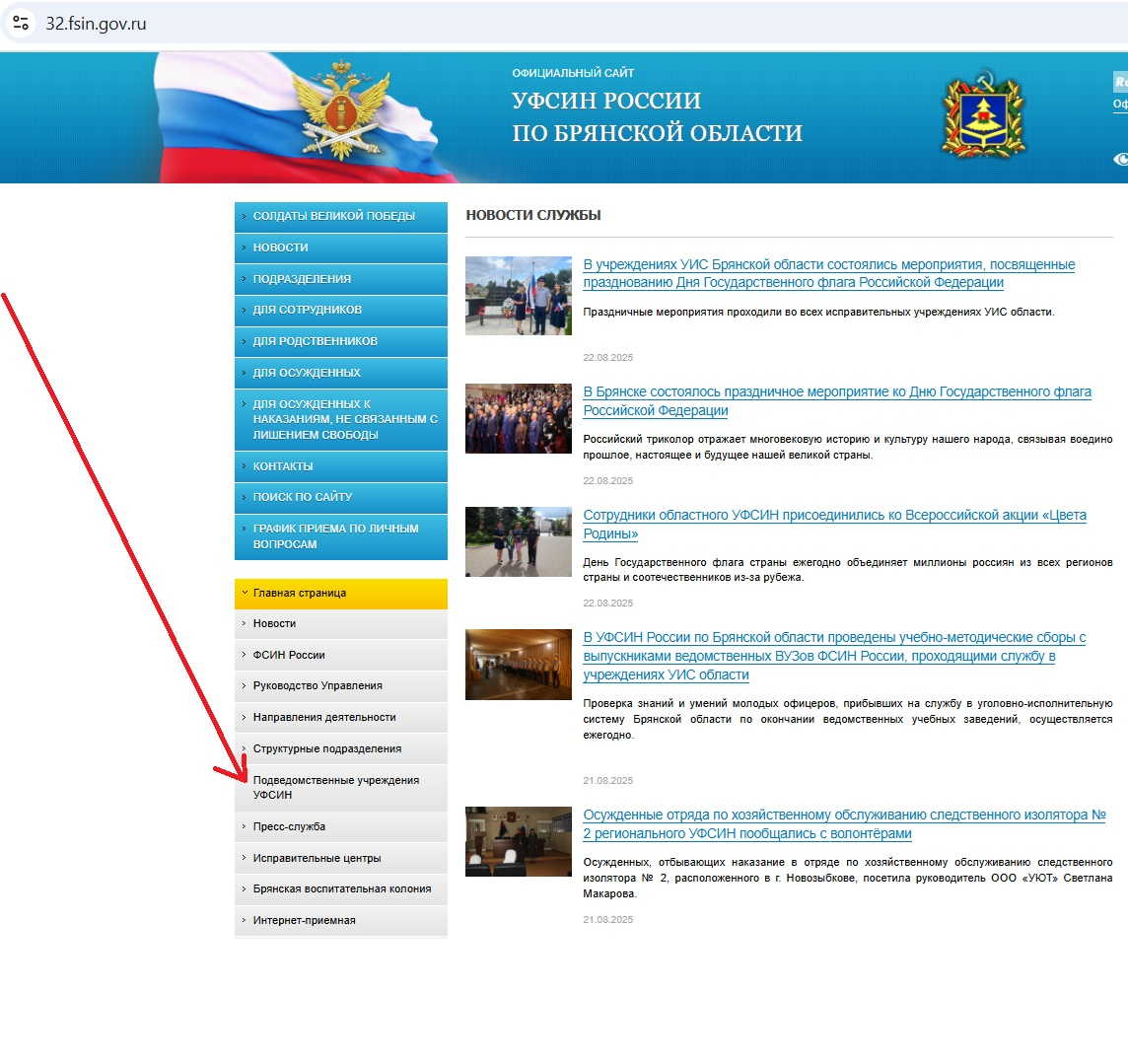1128x1064 pixels.
Task: Click chevron beside Руководство Управления item
Action: click(244, 685)
